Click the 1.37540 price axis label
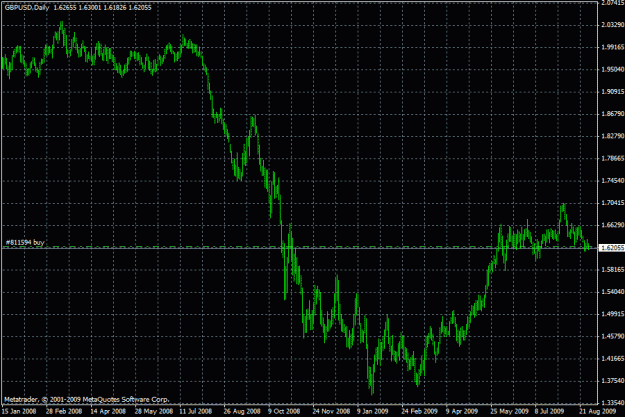625x417 pixels. pyautogui.click(x=613, y=381)
